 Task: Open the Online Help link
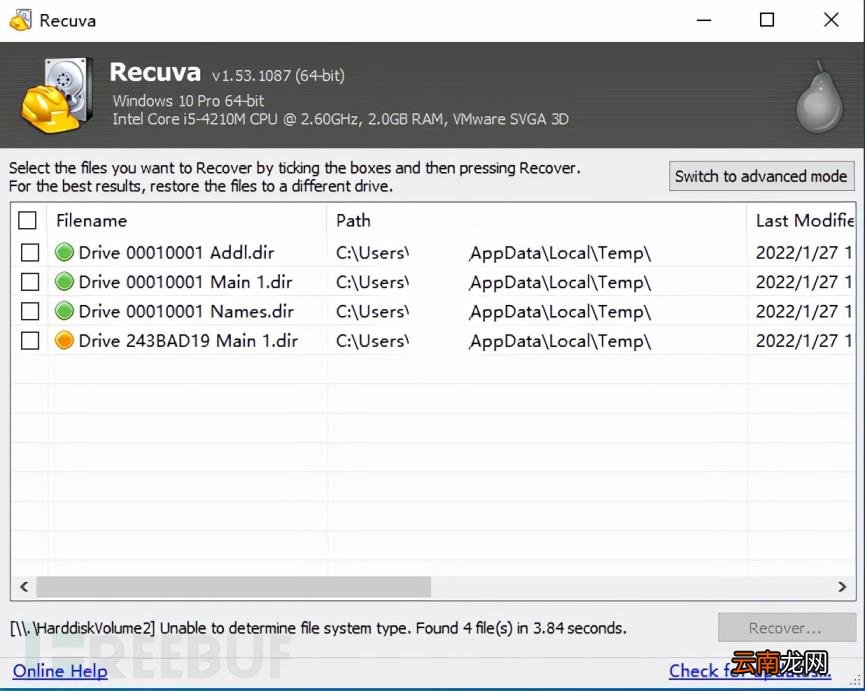coord(60,671)
